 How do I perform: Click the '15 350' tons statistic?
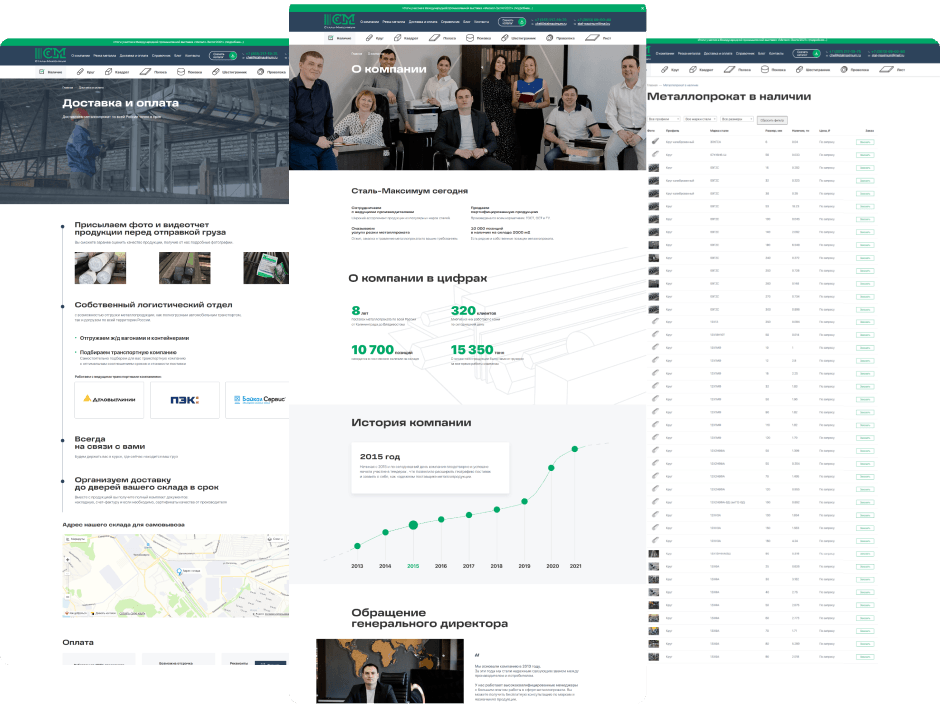point(472,350)
